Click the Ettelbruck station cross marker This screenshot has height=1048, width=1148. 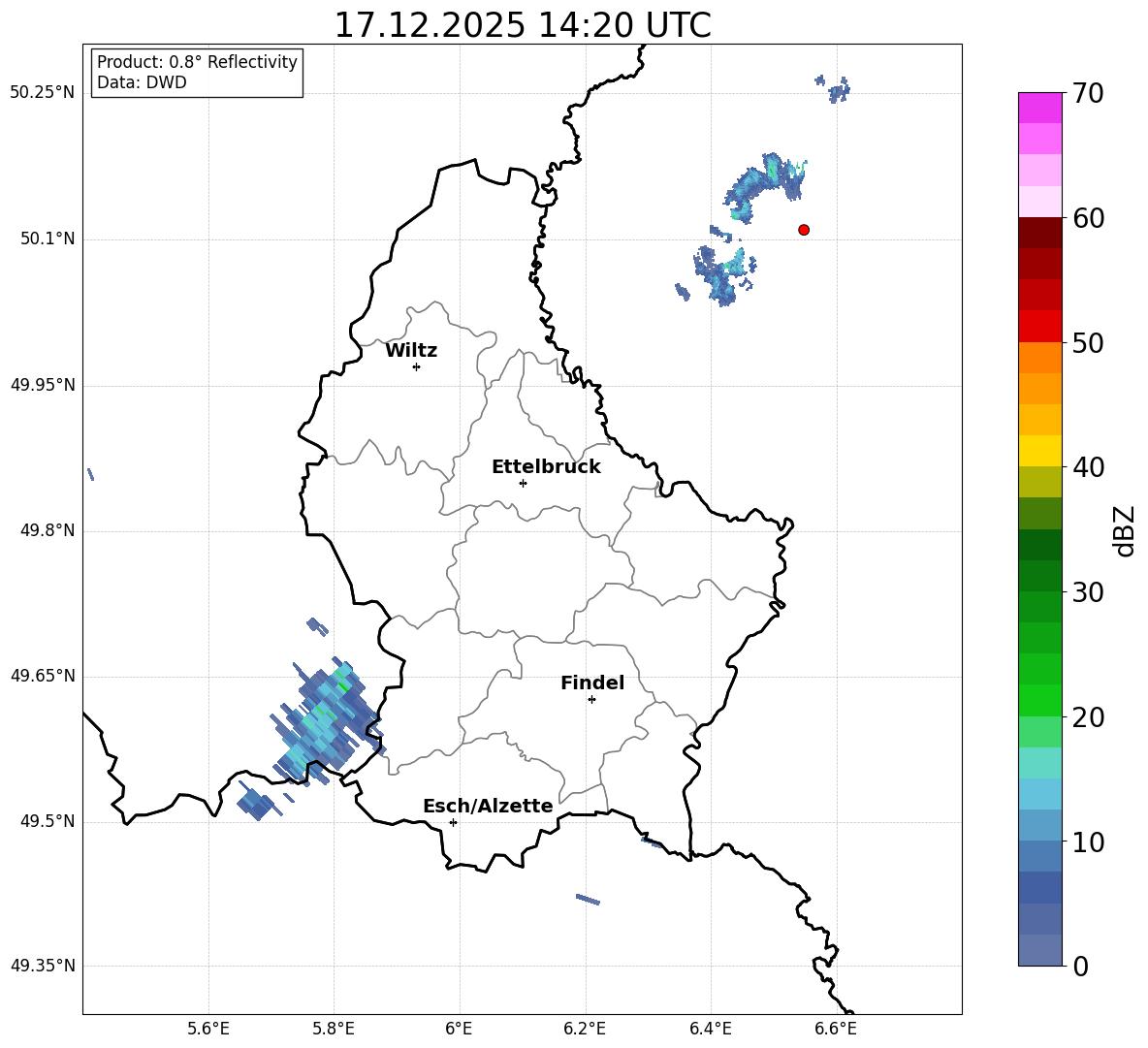point(523,483)
